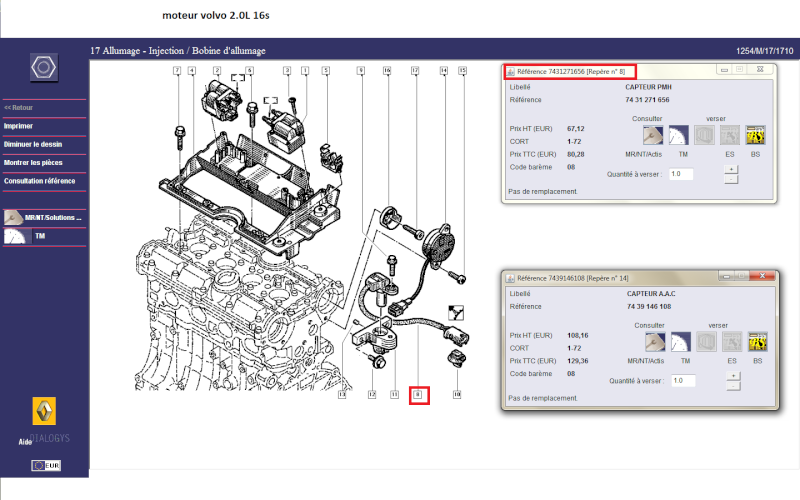Screen dimensions: 800x500
Task: Select part label 10 on diagram
Action: 457,394
